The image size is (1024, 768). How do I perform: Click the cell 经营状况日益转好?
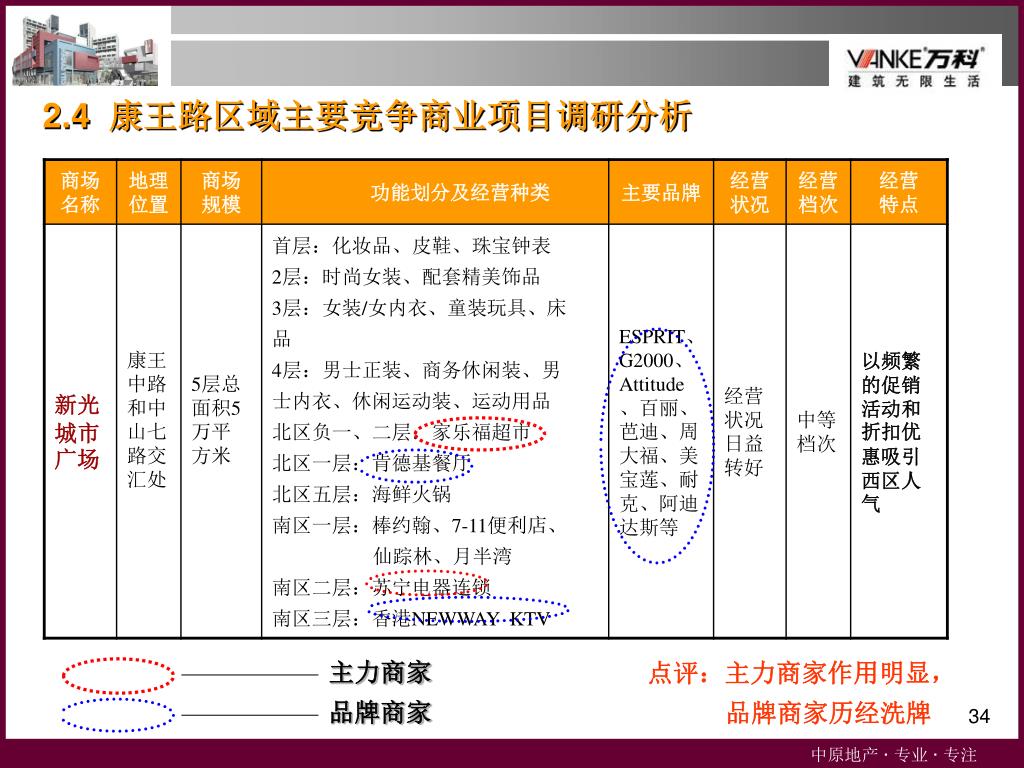pos(743,432)
